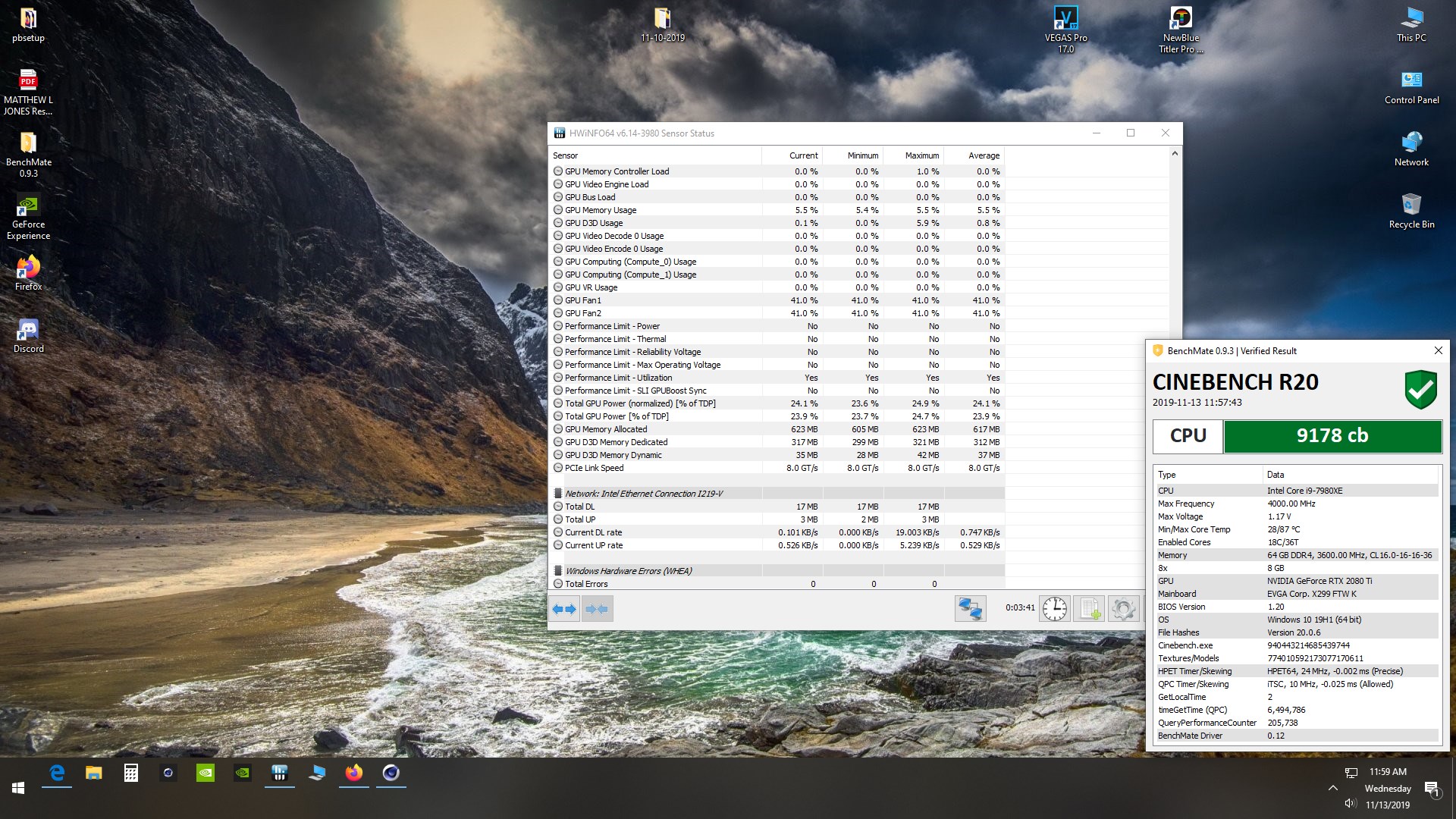
Task: Click the Total GPU Power [% of TDP] sensor icon
Action: (x=558, y=416)
